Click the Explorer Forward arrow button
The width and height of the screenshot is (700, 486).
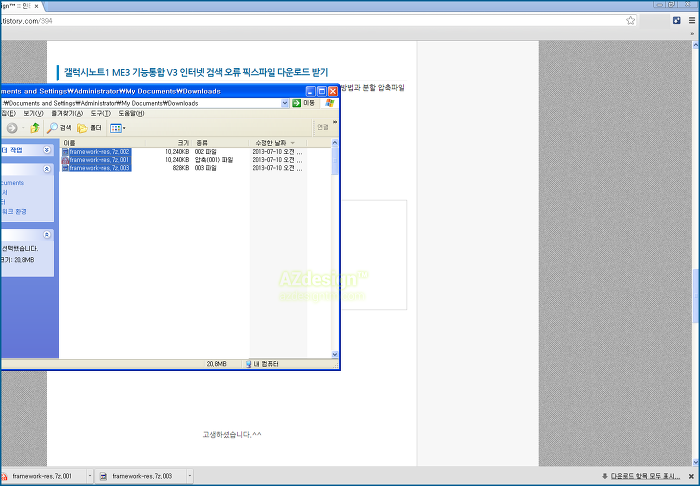point(12,128)
